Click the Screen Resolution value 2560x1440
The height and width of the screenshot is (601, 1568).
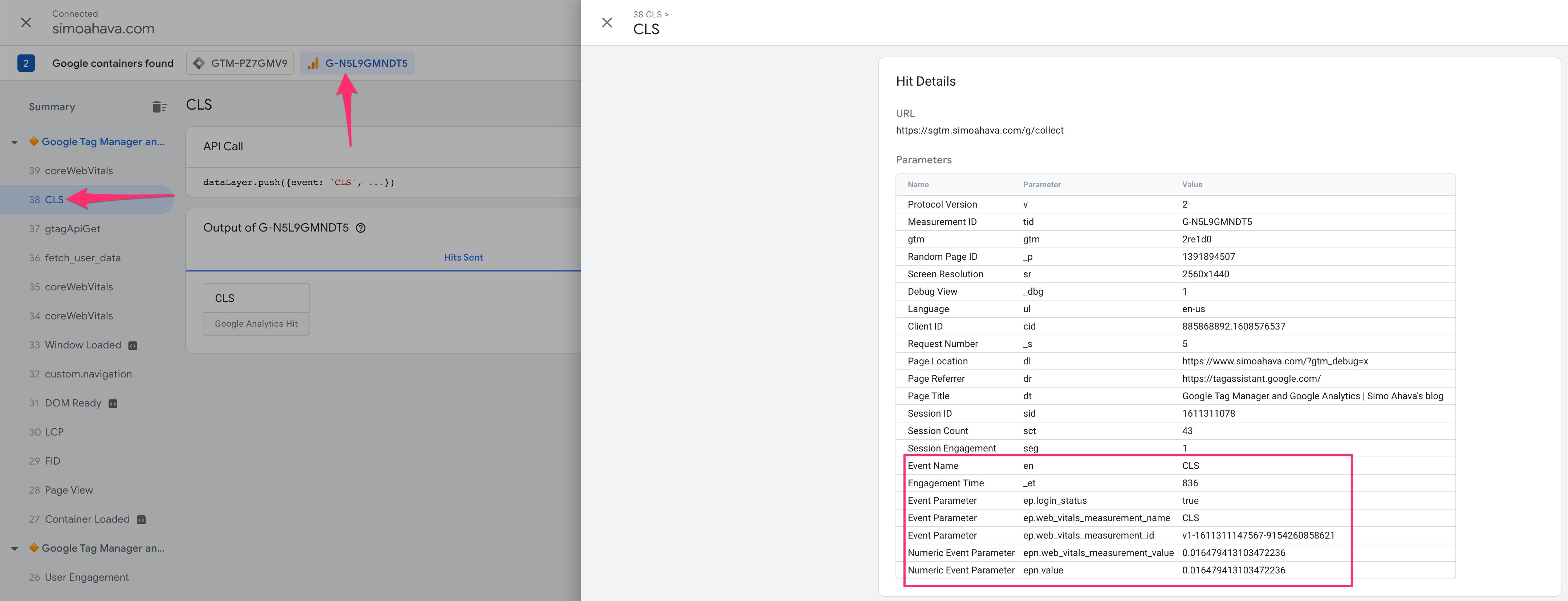[x=1205, y=274]
